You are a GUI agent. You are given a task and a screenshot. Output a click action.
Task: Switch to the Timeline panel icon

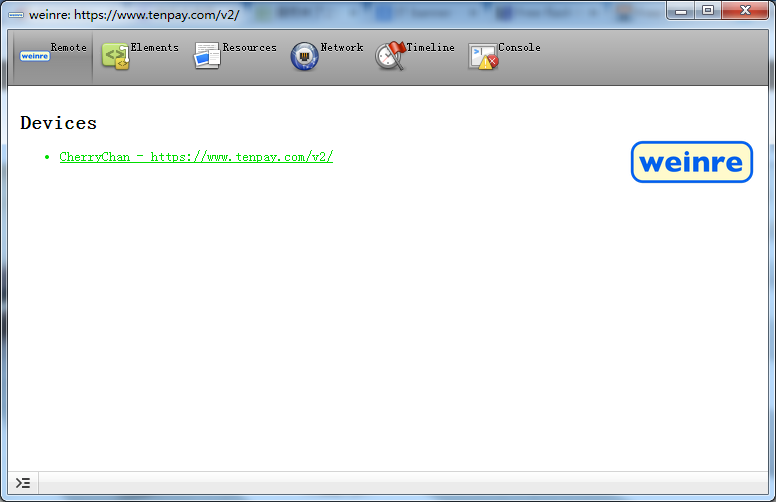(x=390, y=56)
